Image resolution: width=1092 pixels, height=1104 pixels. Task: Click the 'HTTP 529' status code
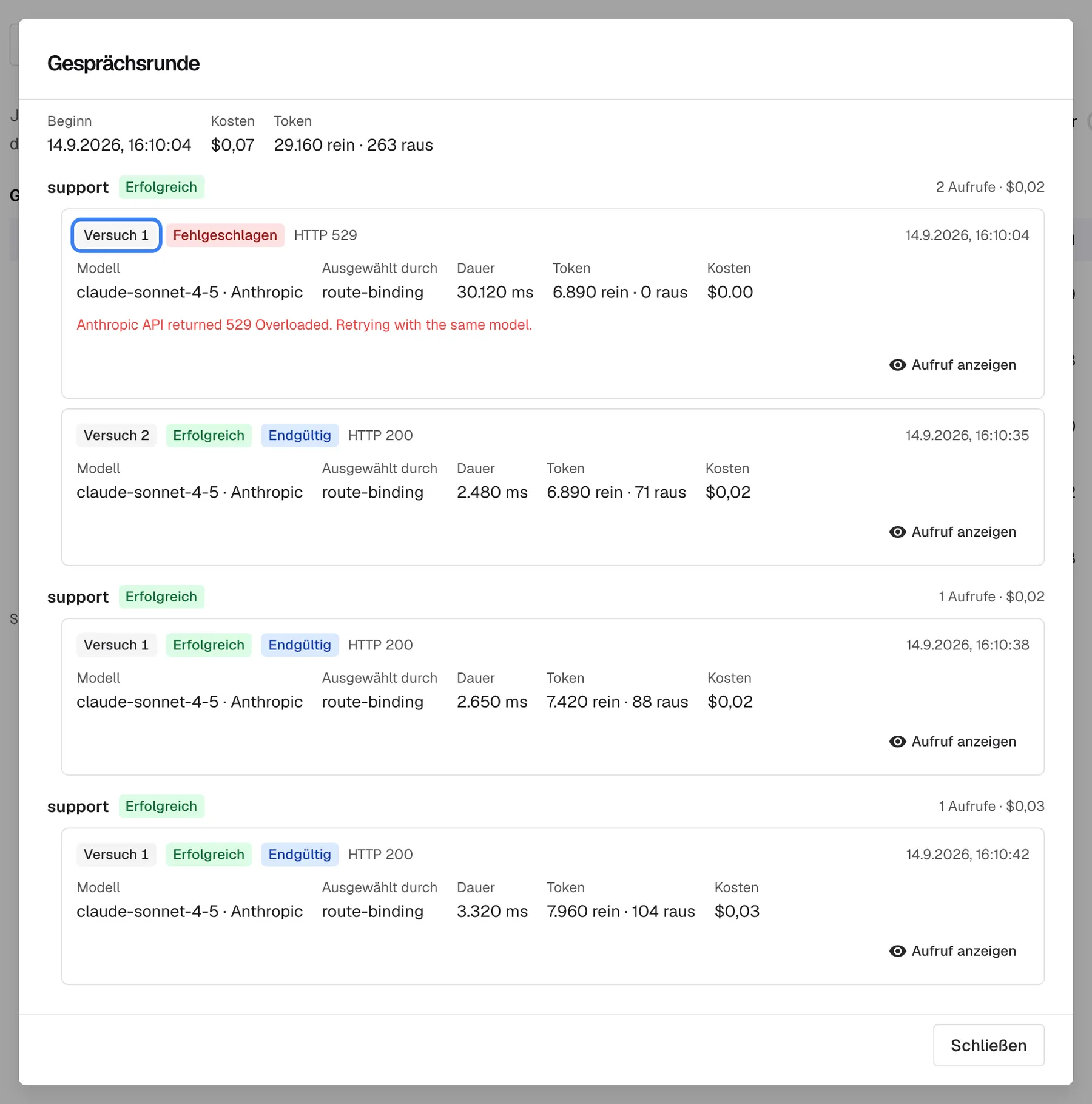coord(325,235)
